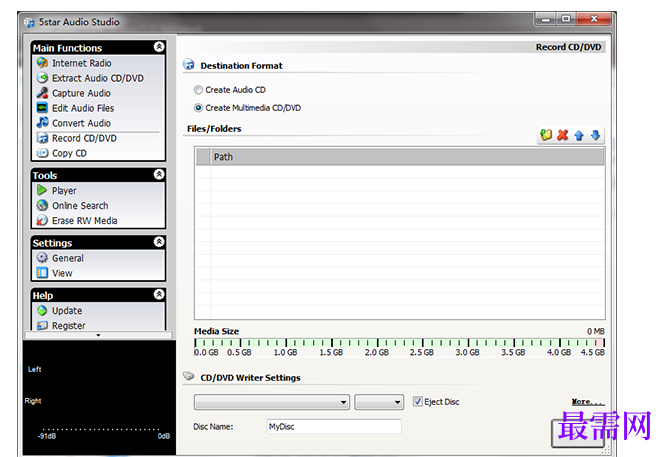Click the Edit Audio Files waveform icon
The image size is (670, 457).
tap(42, 108)
